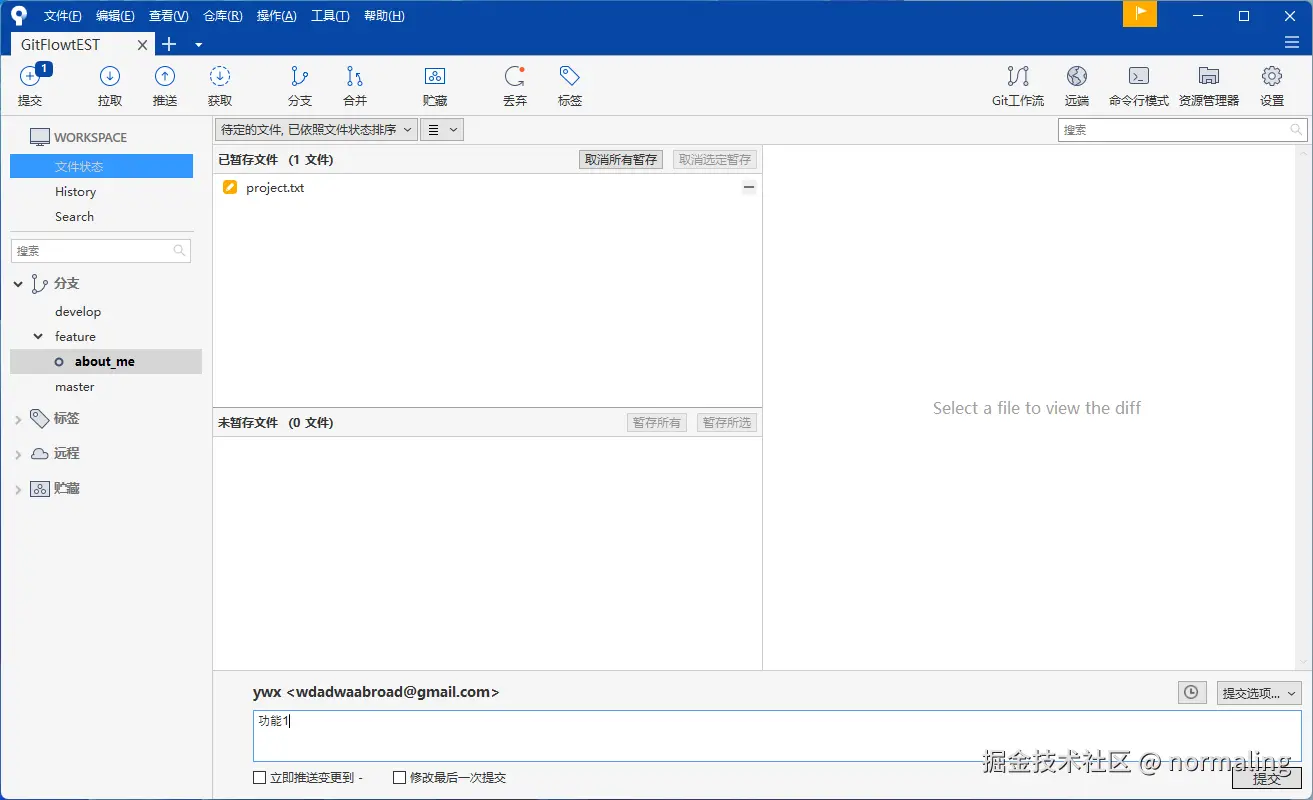
Task: Open 设置 (Settings) gear icon
Action: (x=1272, y=77)
